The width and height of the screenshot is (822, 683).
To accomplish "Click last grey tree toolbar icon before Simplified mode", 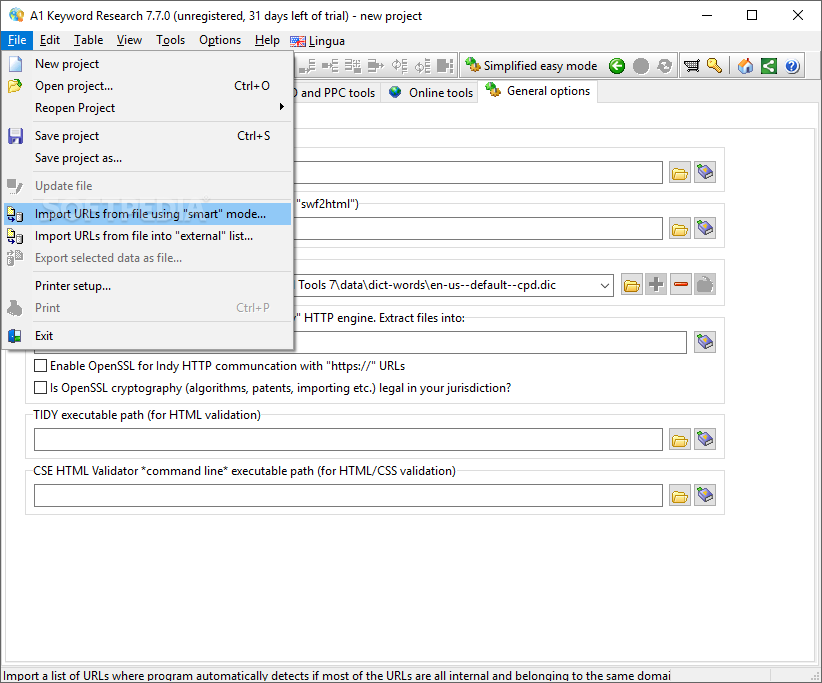I will pos(445,66).
